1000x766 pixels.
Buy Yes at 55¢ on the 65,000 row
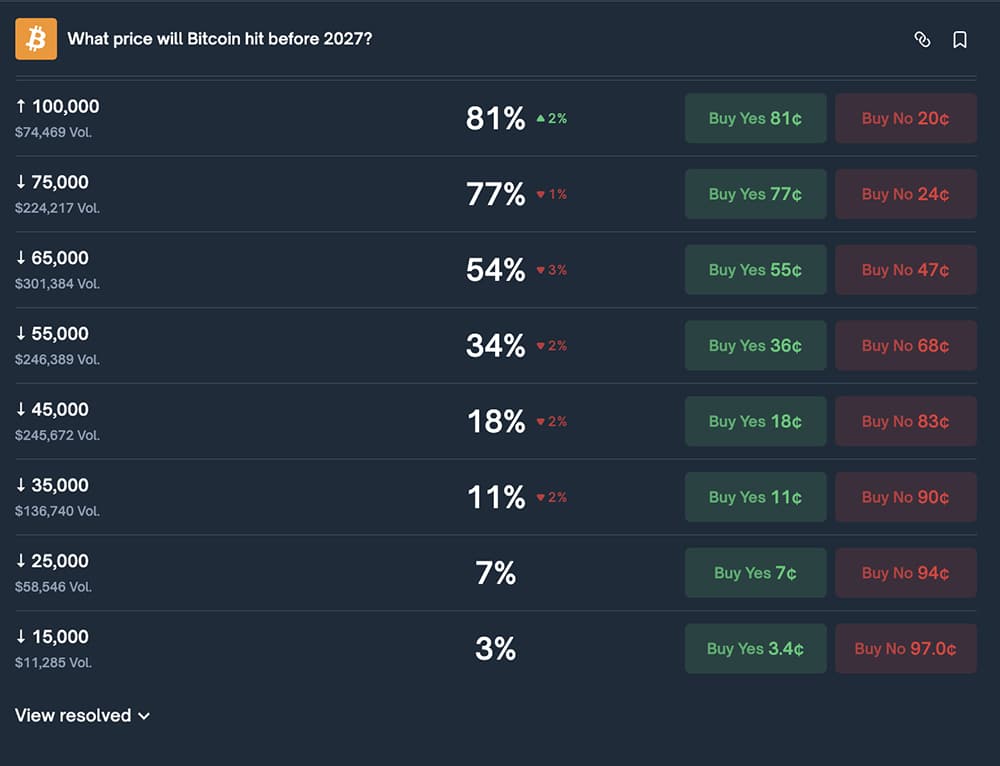click(x=755, y=269)
